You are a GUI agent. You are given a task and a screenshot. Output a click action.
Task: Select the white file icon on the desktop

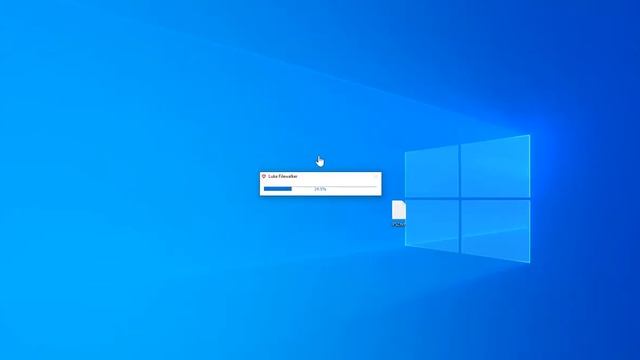[398, 210]
